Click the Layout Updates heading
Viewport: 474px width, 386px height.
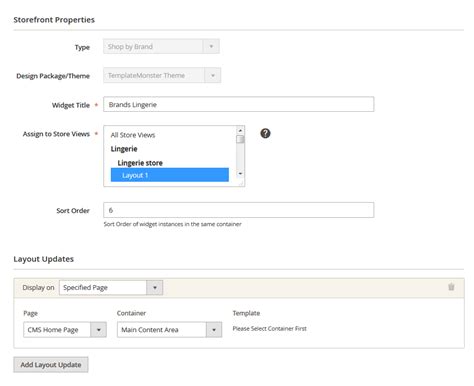click(x=44, y=259)
